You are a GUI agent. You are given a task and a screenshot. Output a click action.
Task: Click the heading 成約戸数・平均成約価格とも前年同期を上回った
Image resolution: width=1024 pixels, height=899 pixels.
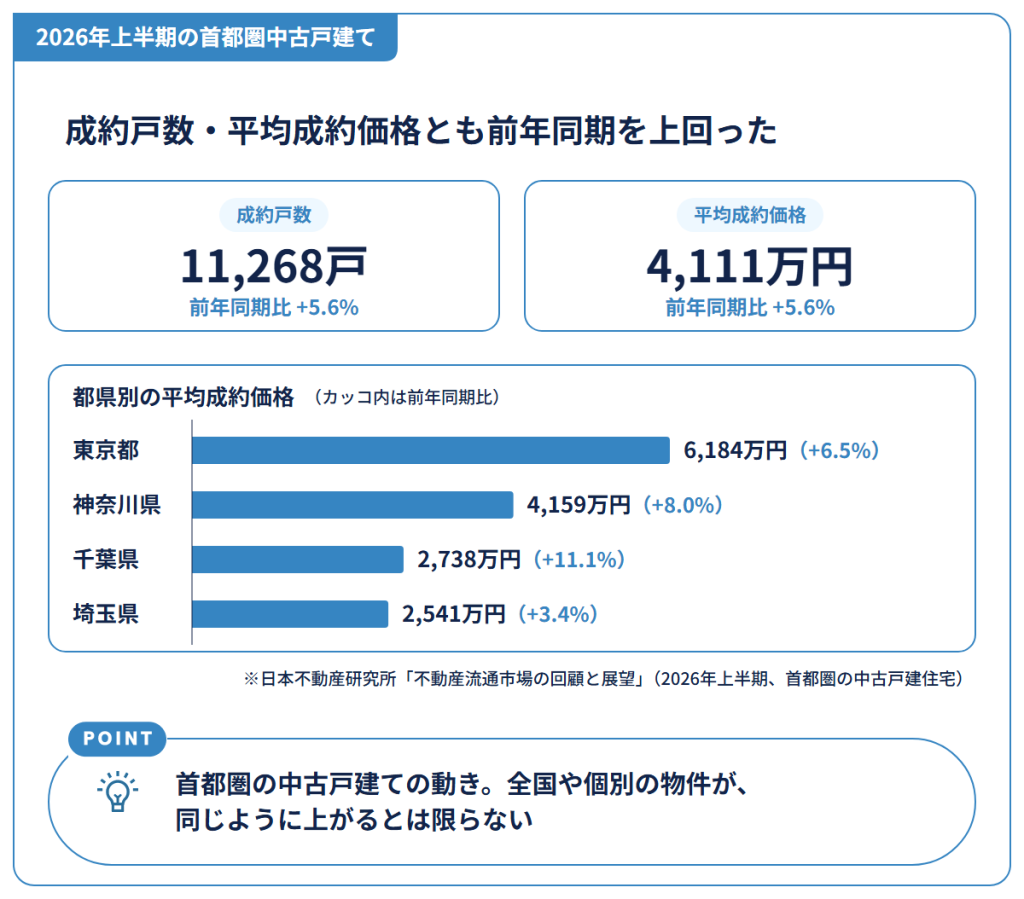[x=421, y=131]
